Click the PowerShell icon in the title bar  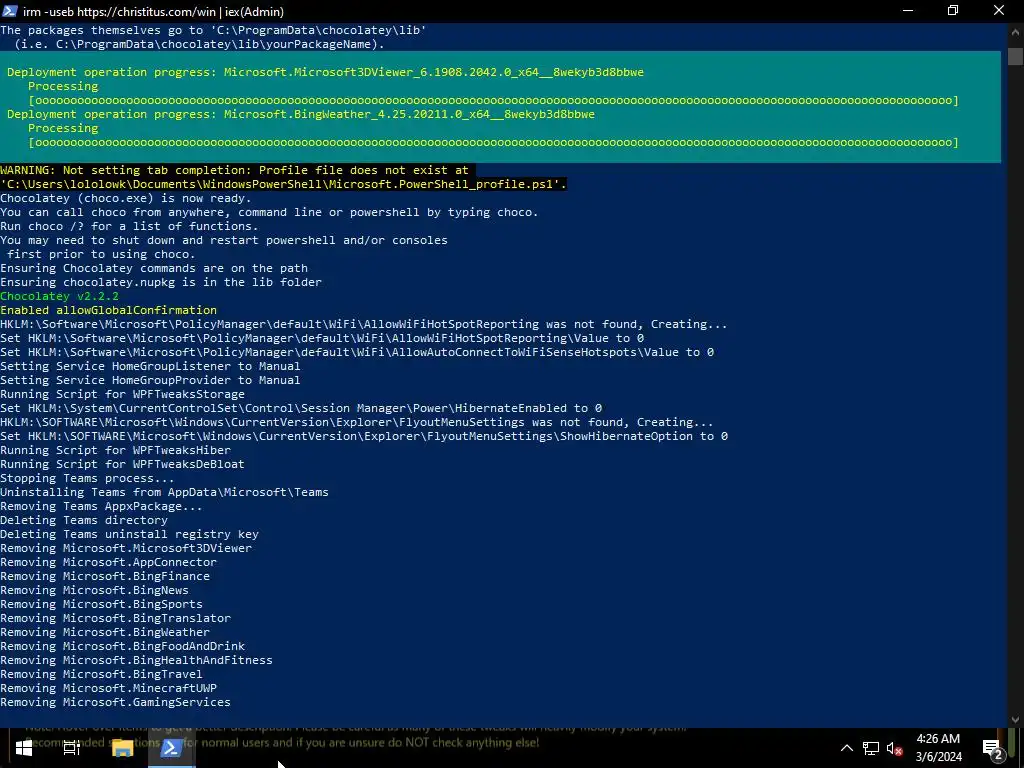pos(10,11)
